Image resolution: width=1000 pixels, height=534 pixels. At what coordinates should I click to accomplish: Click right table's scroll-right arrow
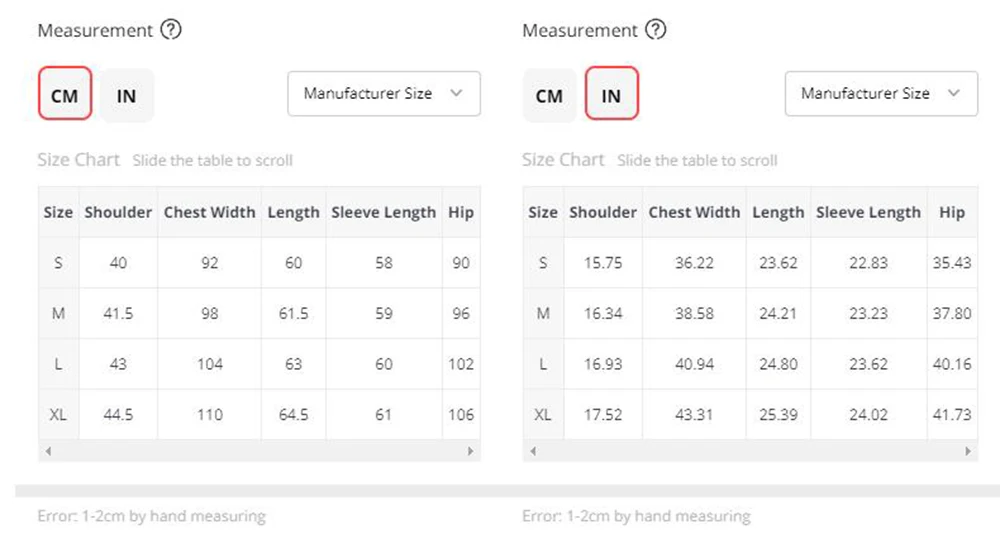point(967,451)
